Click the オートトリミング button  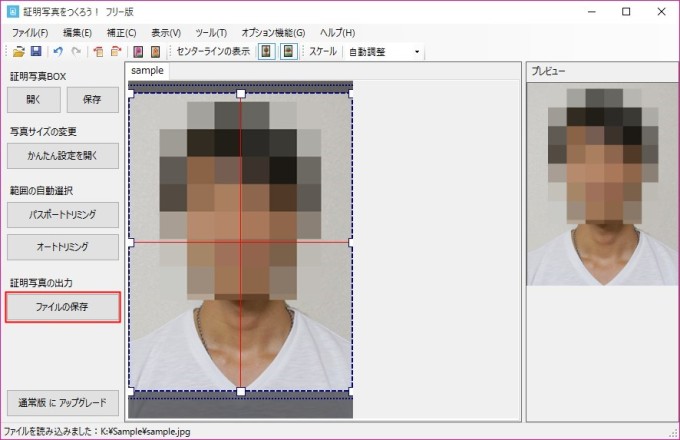click(63, 246)
